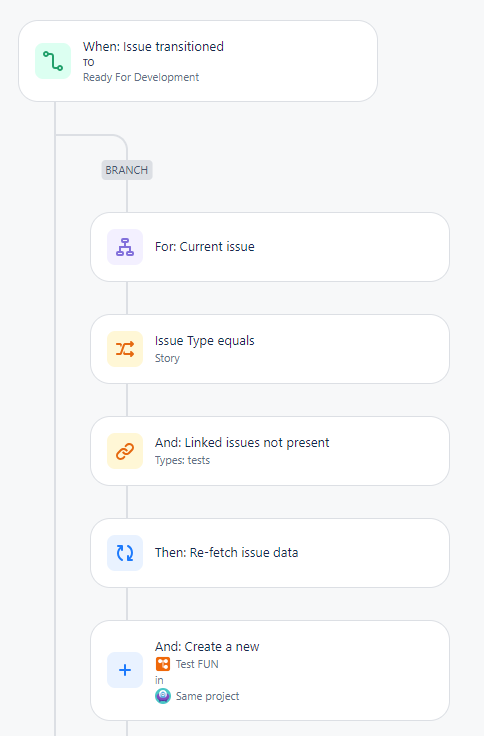Click the purple branch hierarchy icon
The image size is (484, 736).
pos(125,247)
